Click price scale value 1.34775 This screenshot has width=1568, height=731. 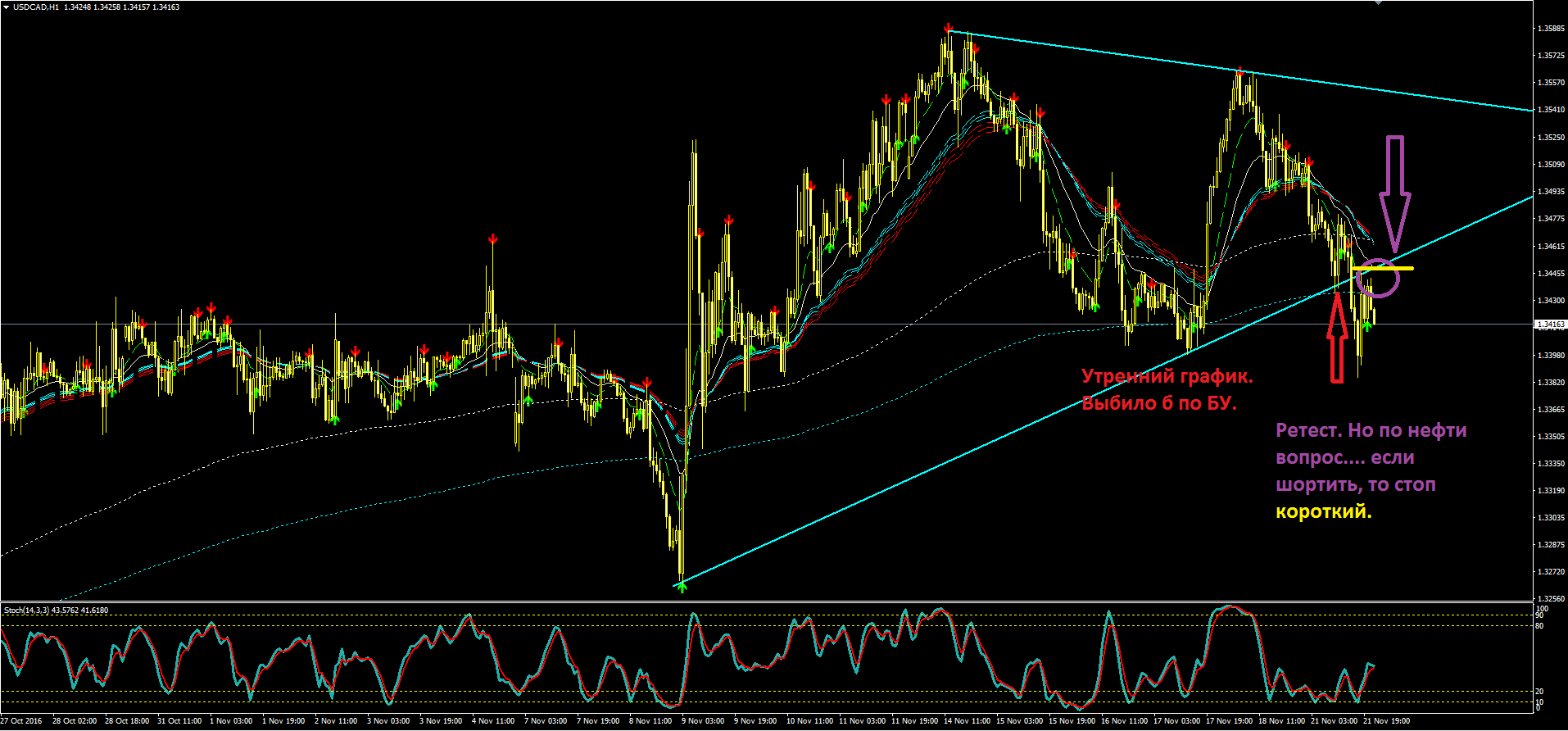click(x=1550, y=219)
